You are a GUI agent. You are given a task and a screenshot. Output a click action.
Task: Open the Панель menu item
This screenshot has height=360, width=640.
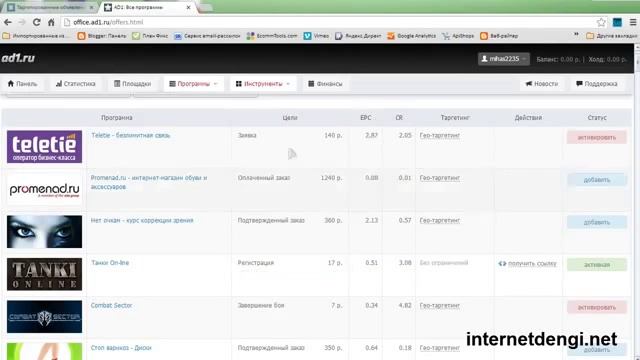click(22, 84)
